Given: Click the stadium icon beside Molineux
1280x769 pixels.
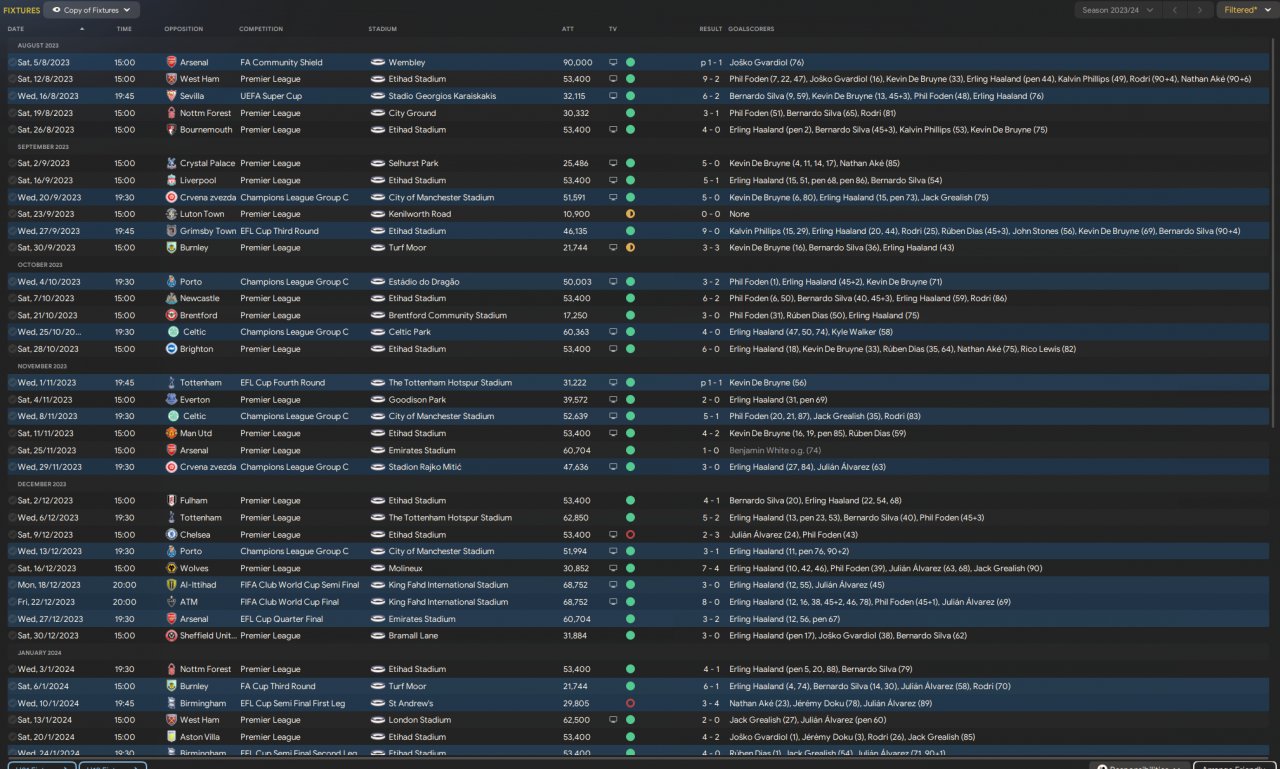Looking at the screenshot, I should click(x=377, y=568).
